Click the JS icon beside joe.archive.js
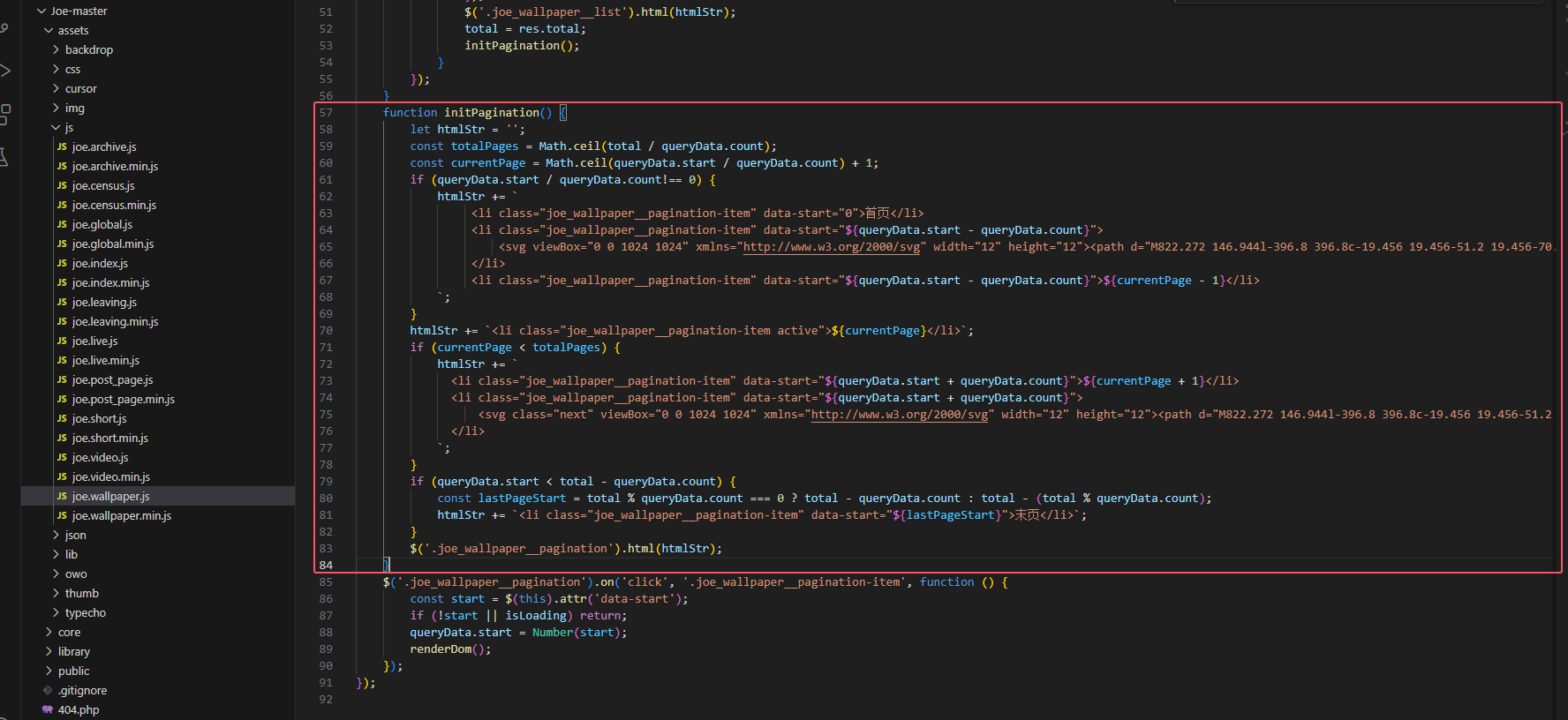 [62, 147]
